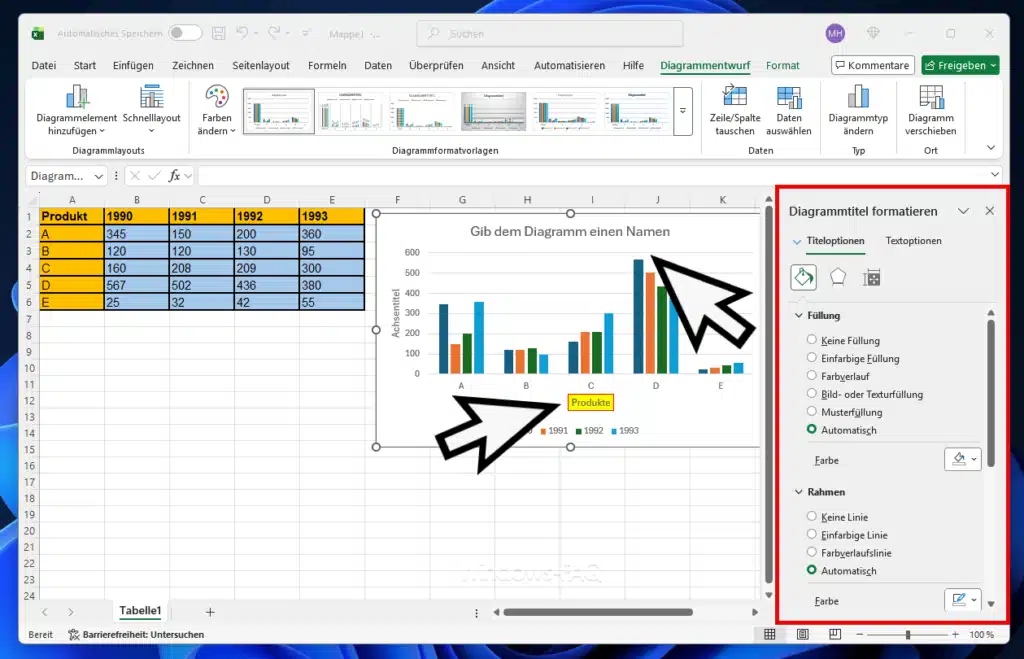Click the Freigeben button
Image resolution: width=1024 pixels, height=659 pixels.
coord(958,65)
